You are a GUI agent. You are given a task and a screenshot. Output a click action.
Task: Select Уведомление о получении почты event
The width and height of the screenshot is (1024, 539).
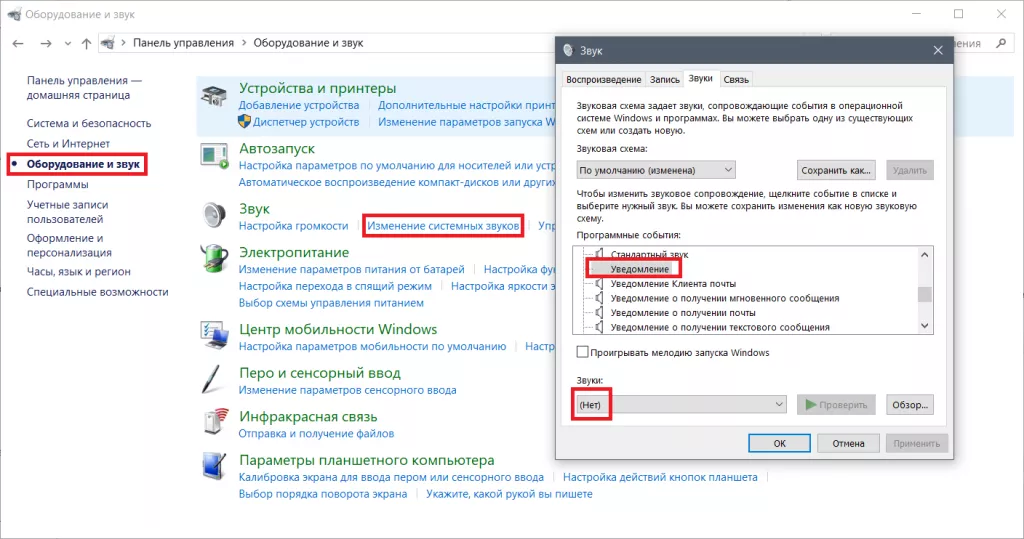[x=683, y=312]
